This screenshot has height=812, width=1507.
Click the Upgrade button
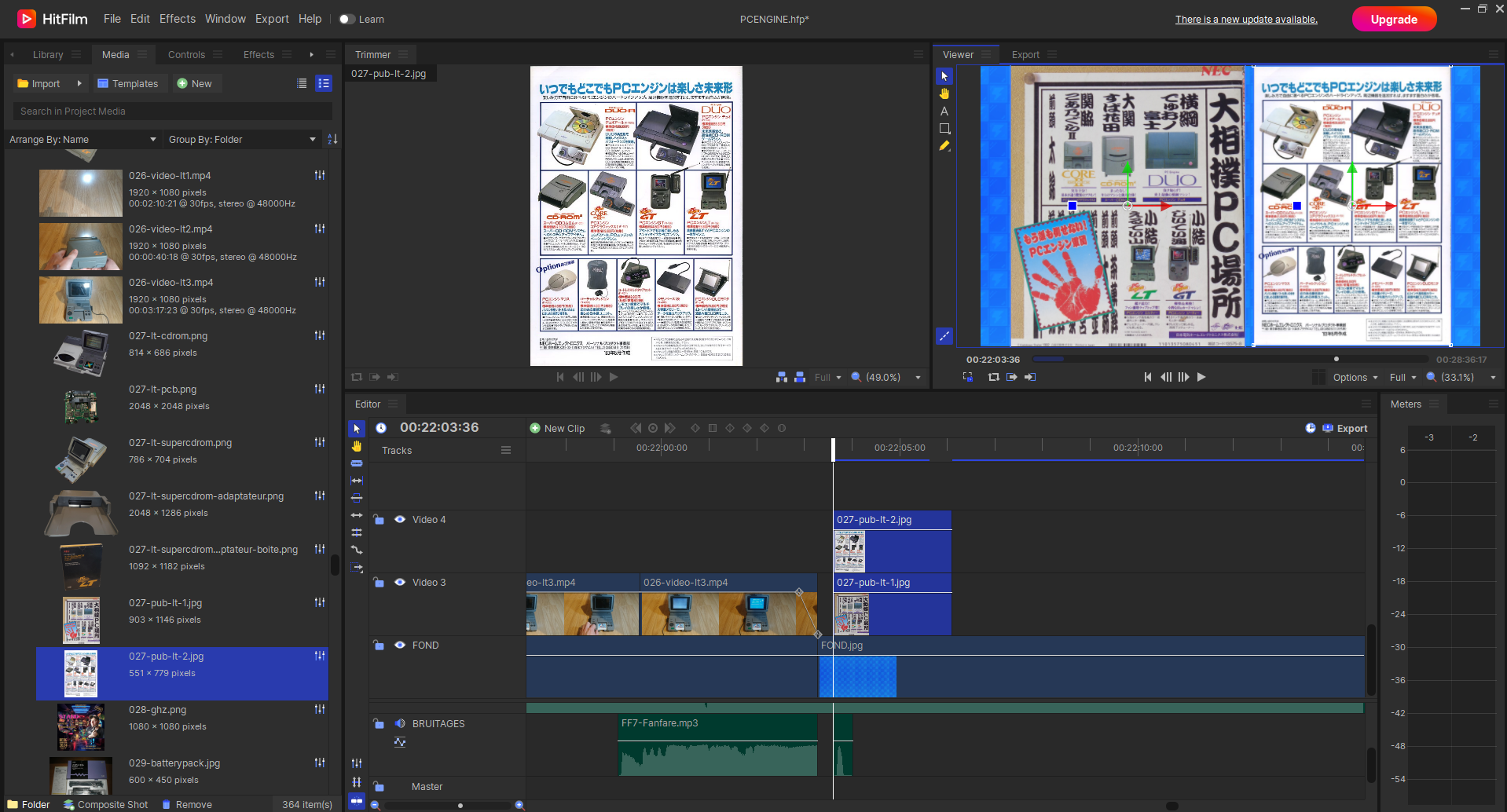click(x=1394, y=19)
